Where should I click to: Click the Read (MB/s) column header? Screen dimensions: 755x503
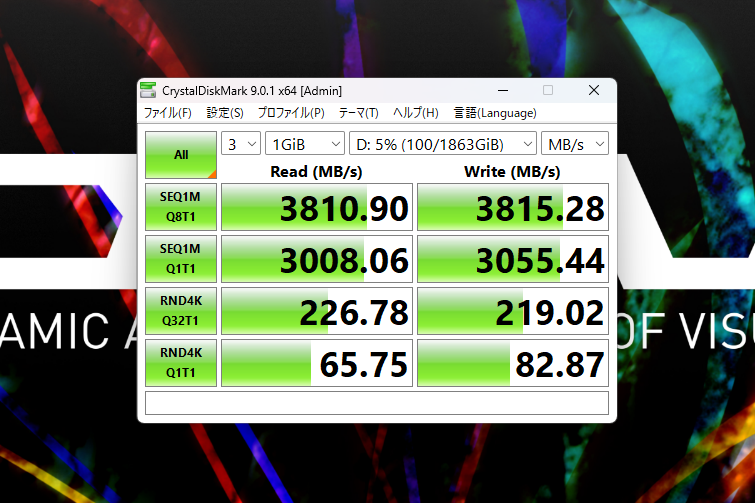pyautogui.click(x=316, y=172)
